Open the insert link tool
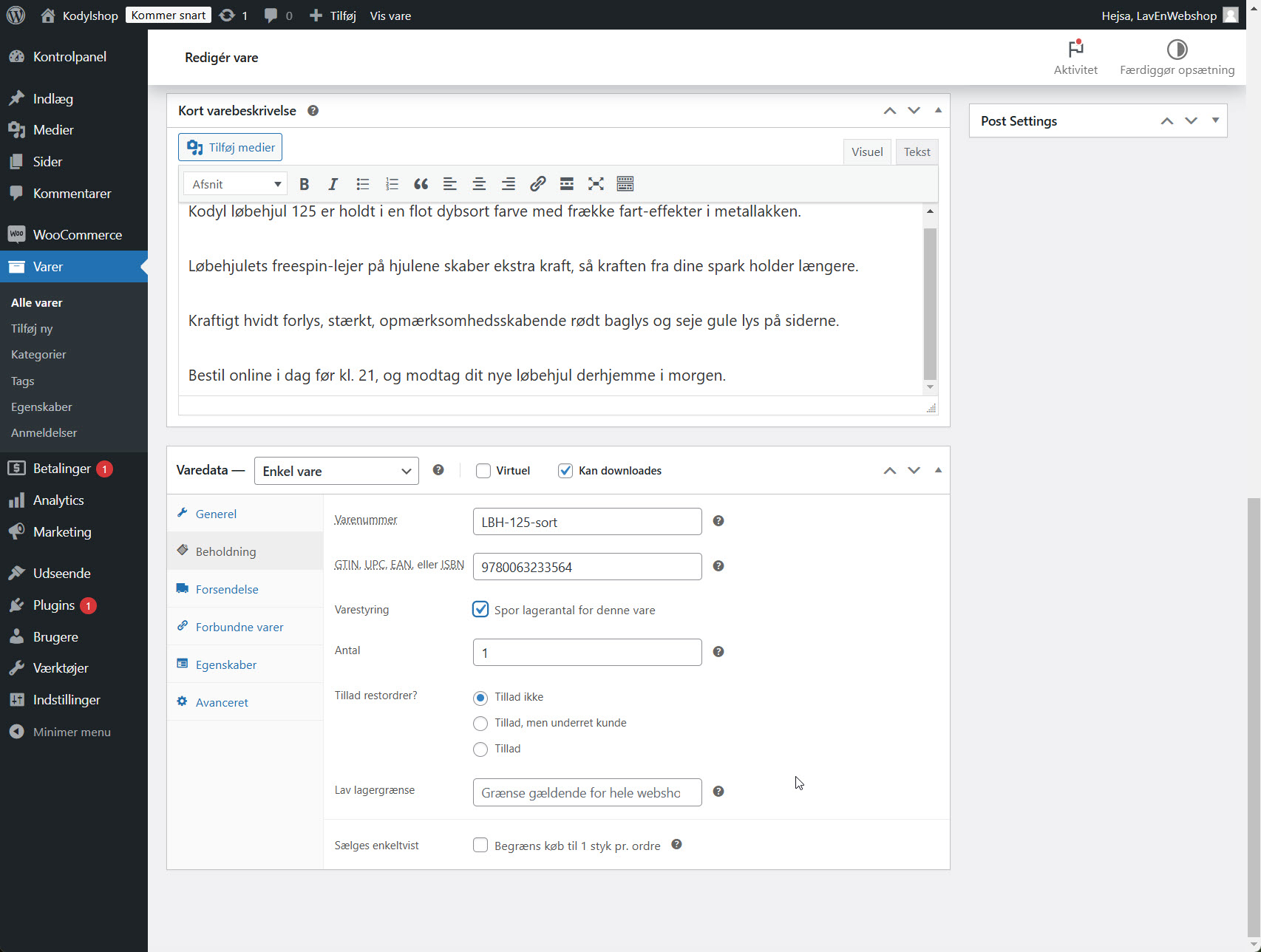This screenshot has width=1261, height=952. click(537, 183)
